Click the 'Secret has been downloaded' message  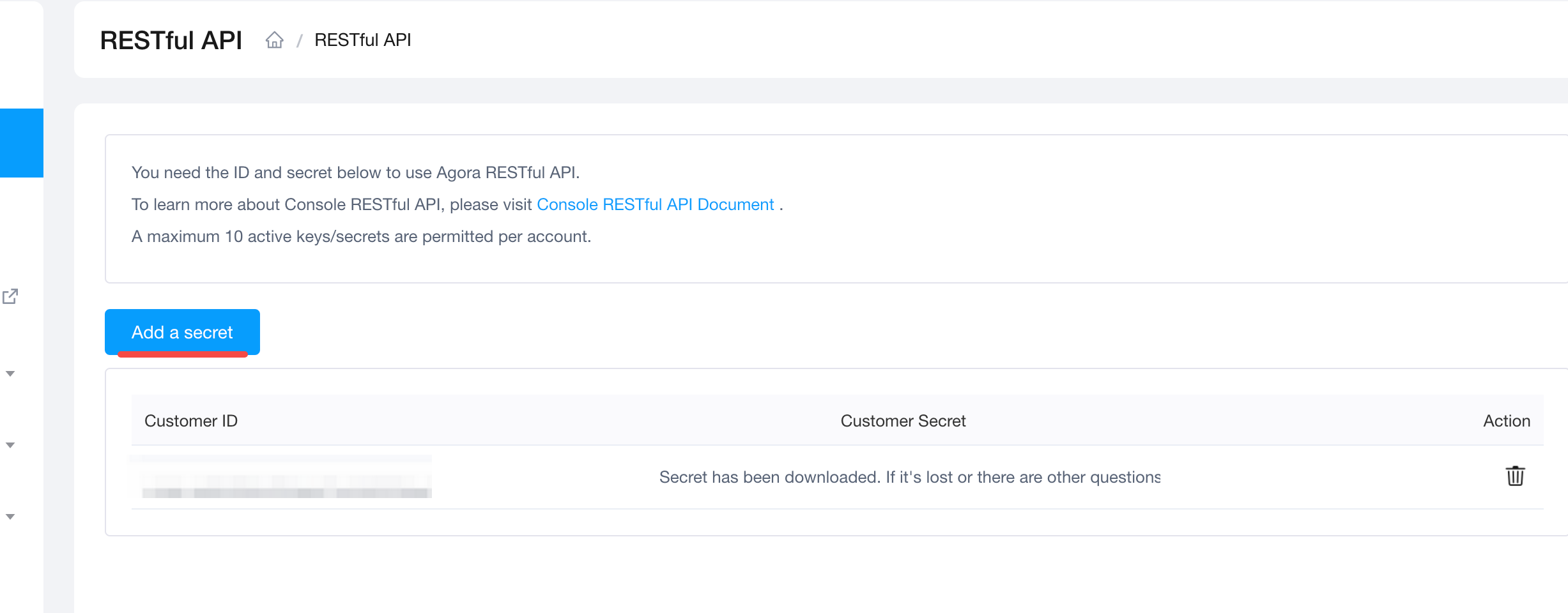910,477
